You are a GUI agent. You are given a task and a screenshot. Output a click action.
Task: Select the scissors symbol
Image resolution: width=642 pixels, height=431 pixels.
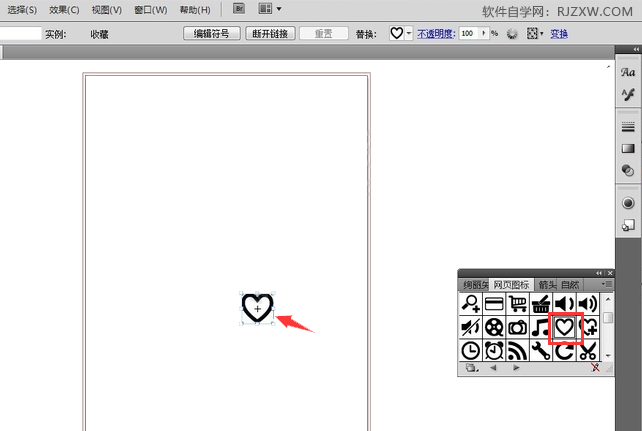click(588, 350)
